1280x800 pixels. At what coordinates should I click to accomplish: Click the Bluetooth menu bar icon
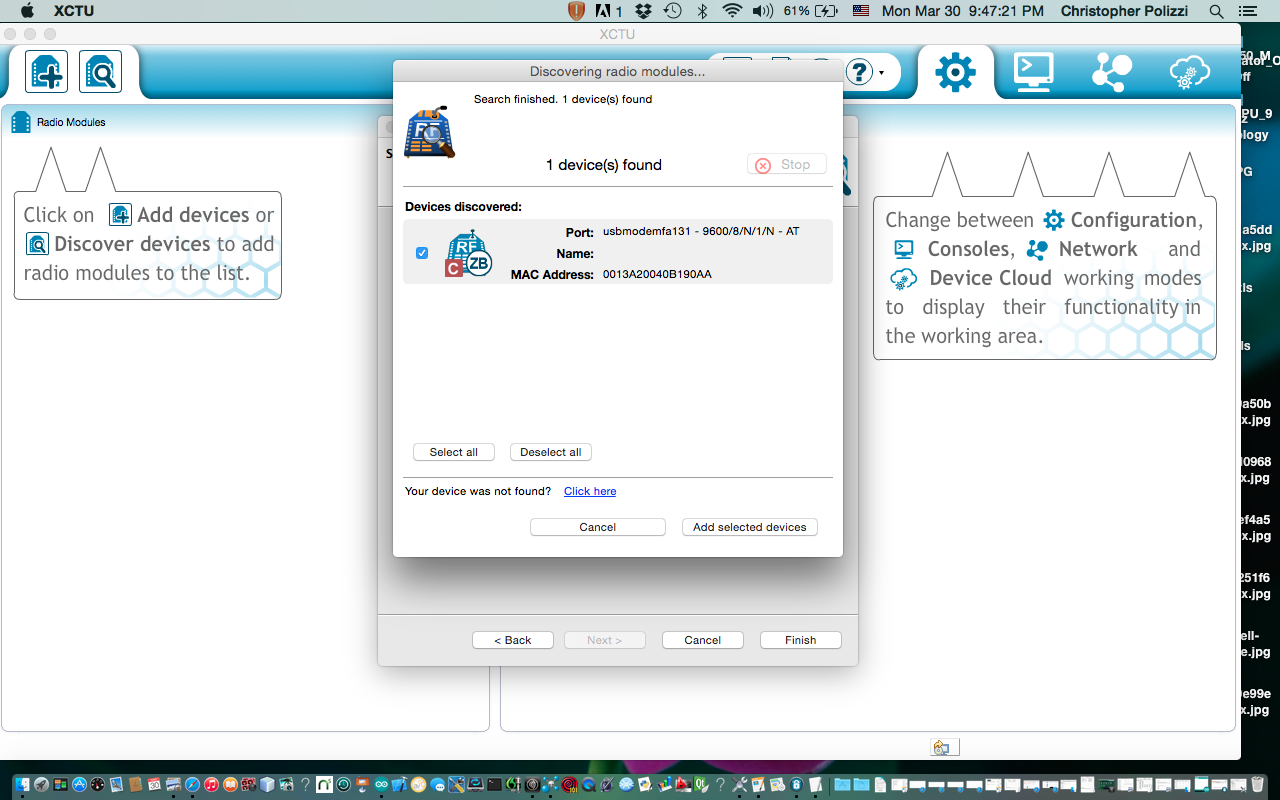tap(703, 11)
